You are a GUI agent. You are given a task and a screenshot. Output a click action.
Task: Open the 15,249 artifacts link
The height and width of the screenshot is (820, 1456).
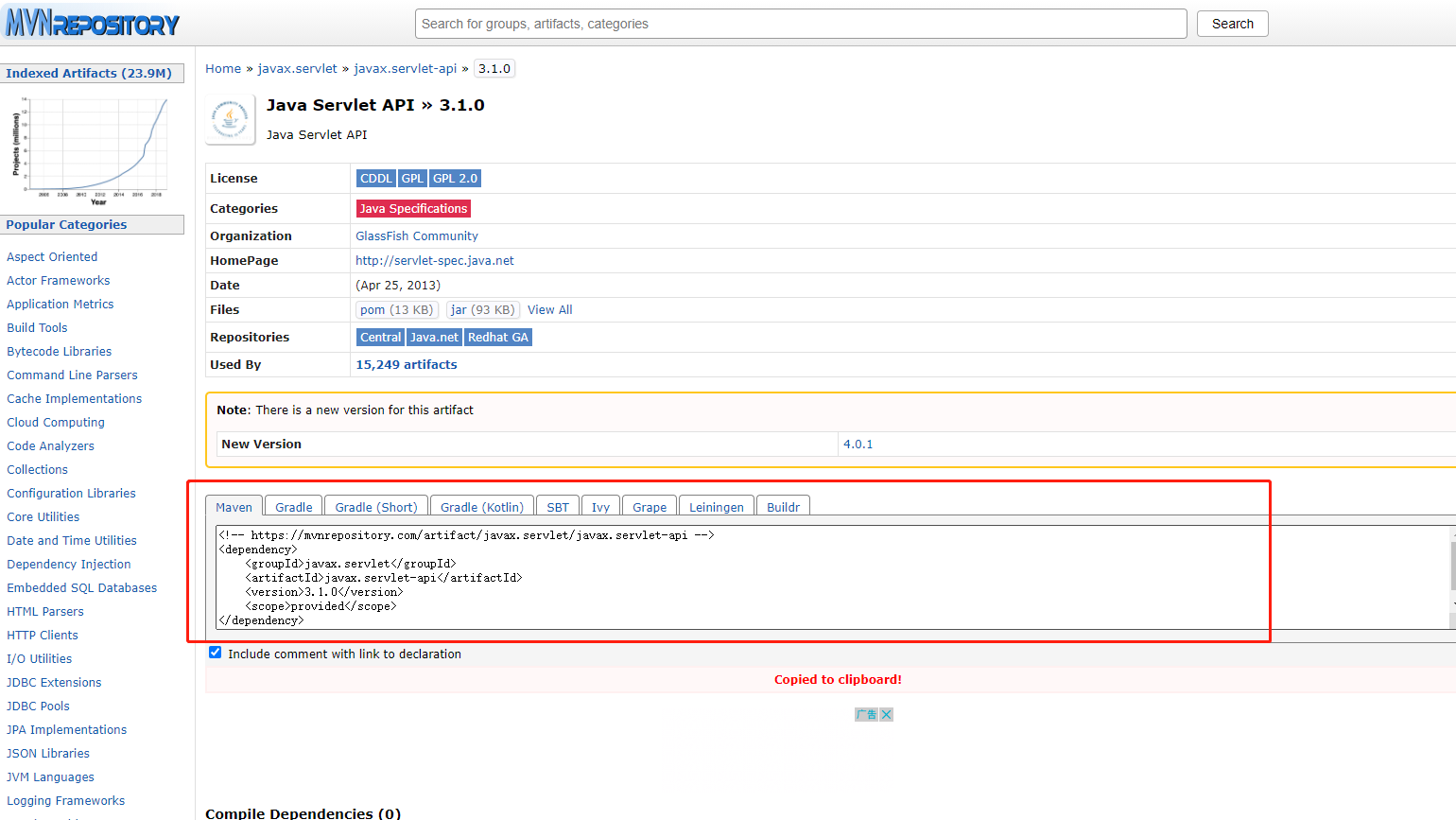pos(407,364)
